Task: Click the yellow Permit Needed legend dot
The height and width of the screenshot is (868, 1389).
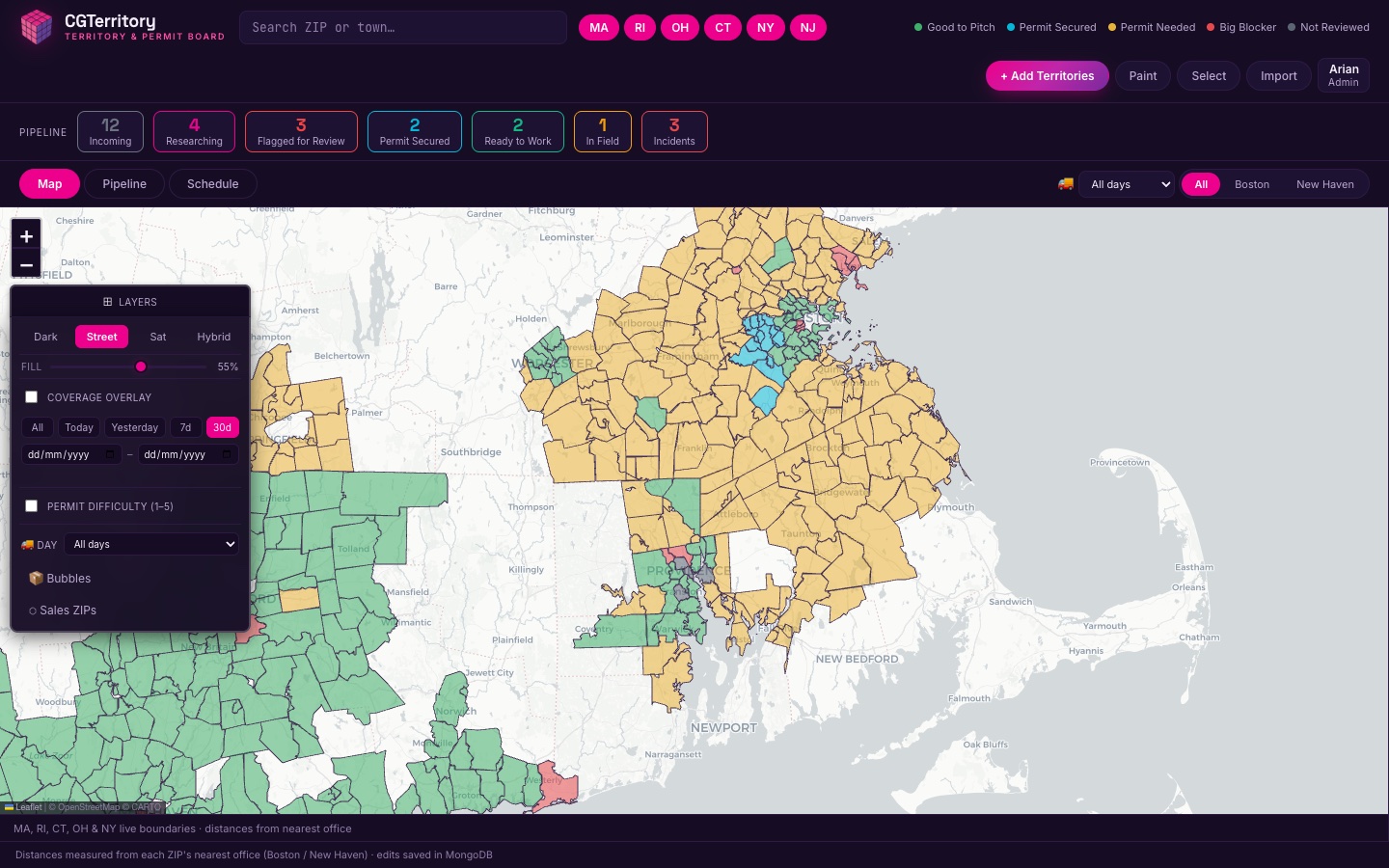Action: [1112, 27]
